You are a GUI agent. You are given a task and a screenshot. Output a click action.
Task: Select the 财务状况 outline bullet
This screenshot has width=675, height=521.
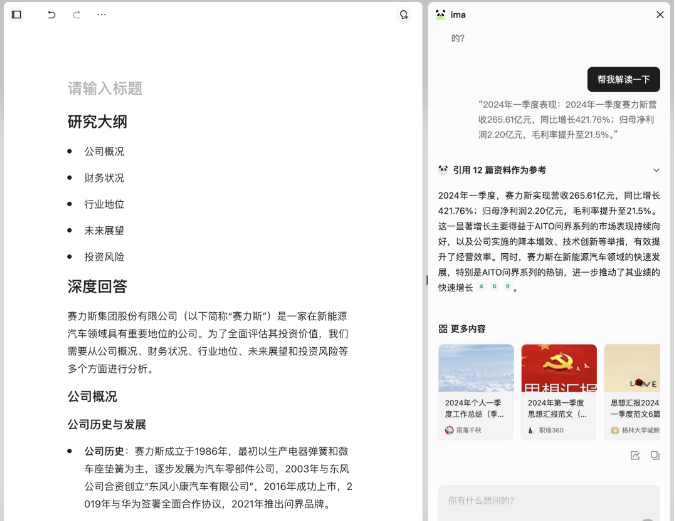104,178
